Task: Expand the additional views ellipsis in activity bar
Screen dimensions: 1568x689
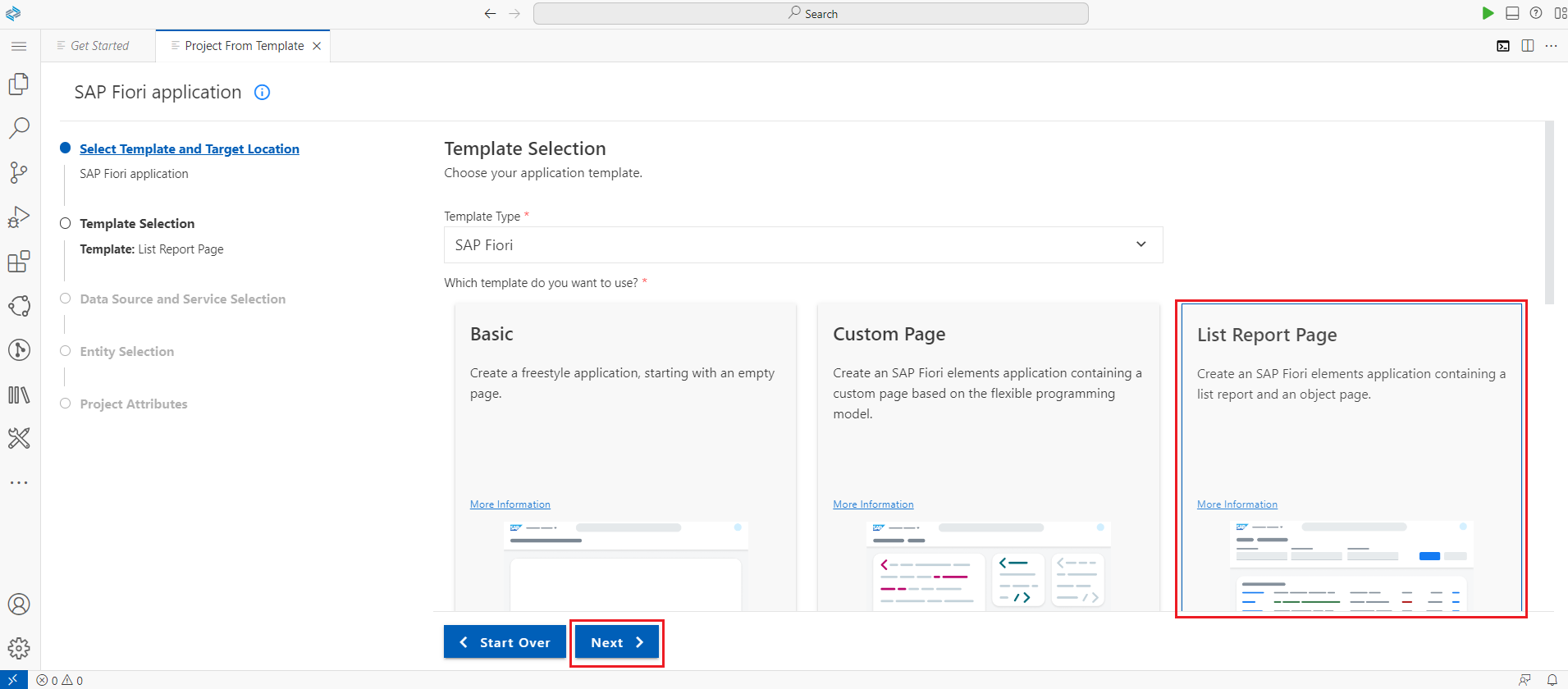Action: pos(19,483)
